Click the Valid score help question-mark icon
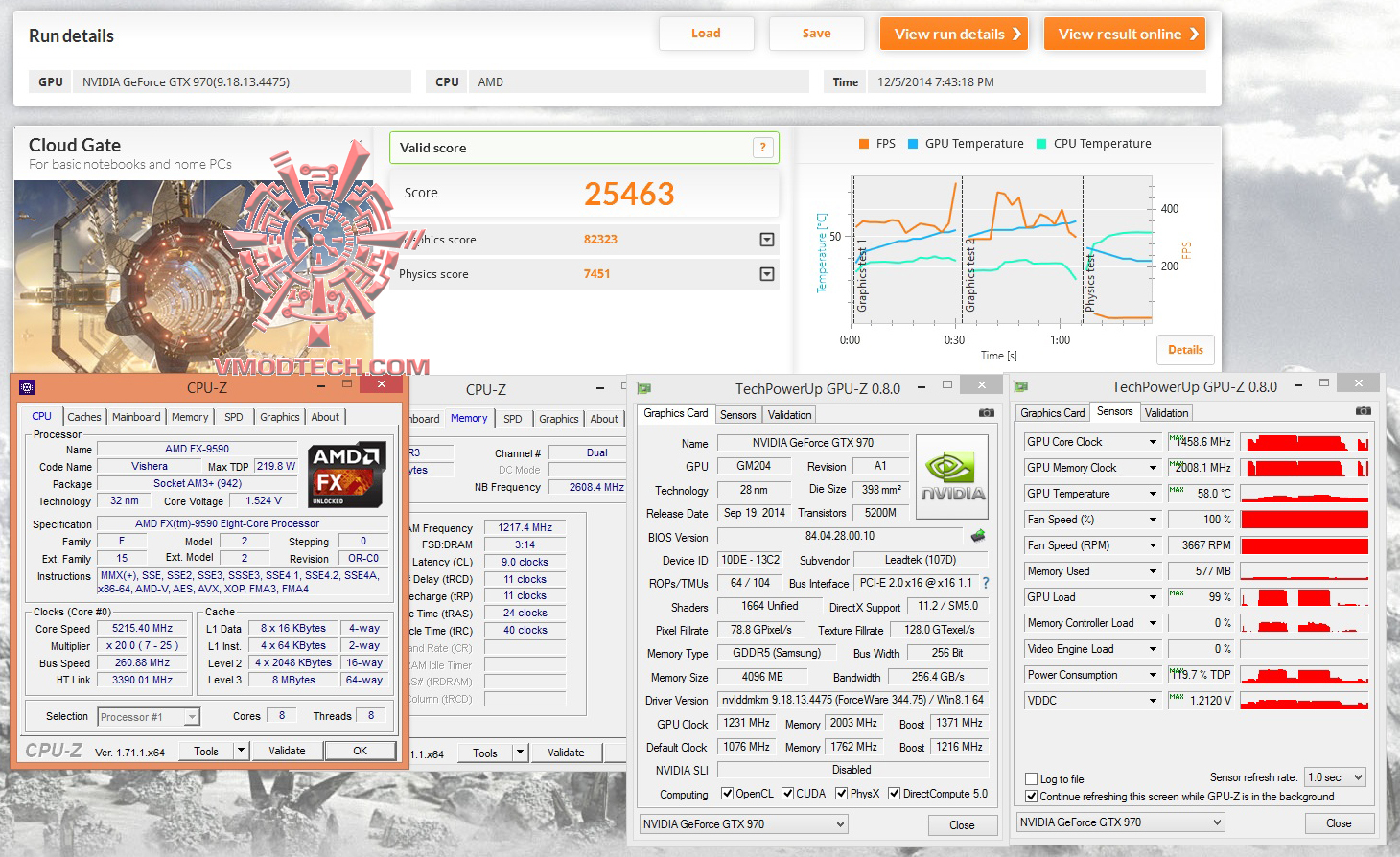 763,148
